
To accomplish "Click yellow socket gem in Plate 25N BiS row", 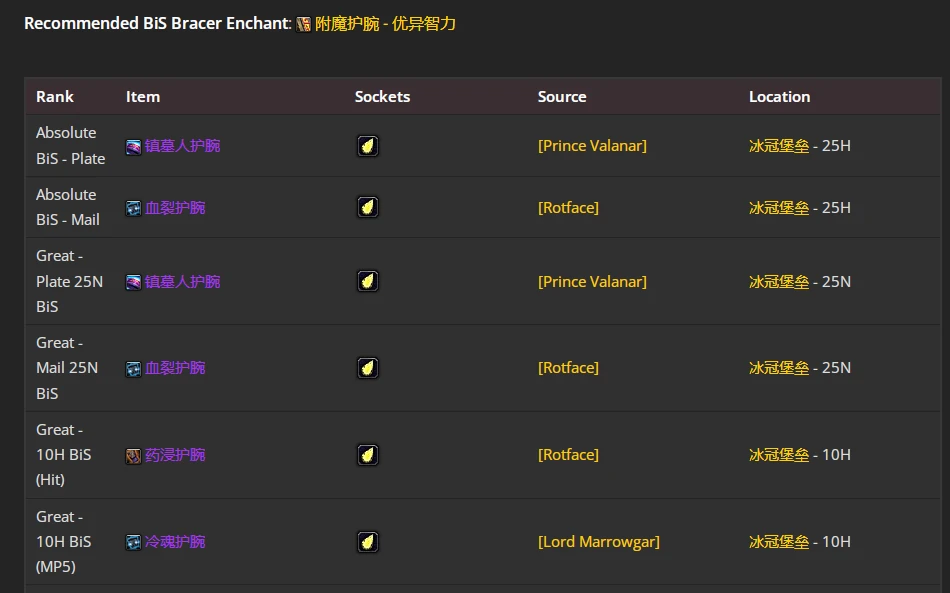I will pyautogui.click(x=368, y=281).
